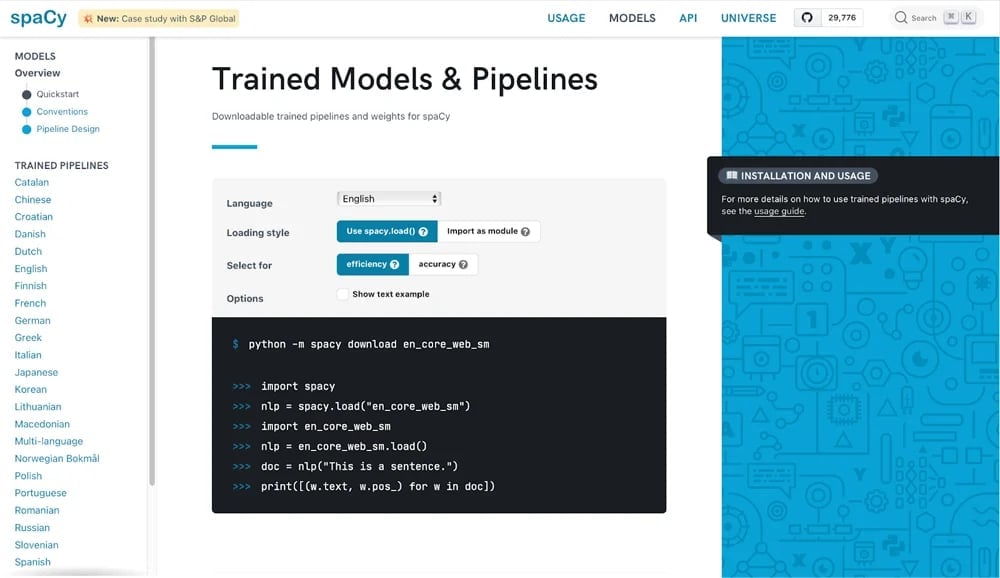The image size is (1000, 578).
Task: Select Use spacy.load() loading style
Action: 386,232
